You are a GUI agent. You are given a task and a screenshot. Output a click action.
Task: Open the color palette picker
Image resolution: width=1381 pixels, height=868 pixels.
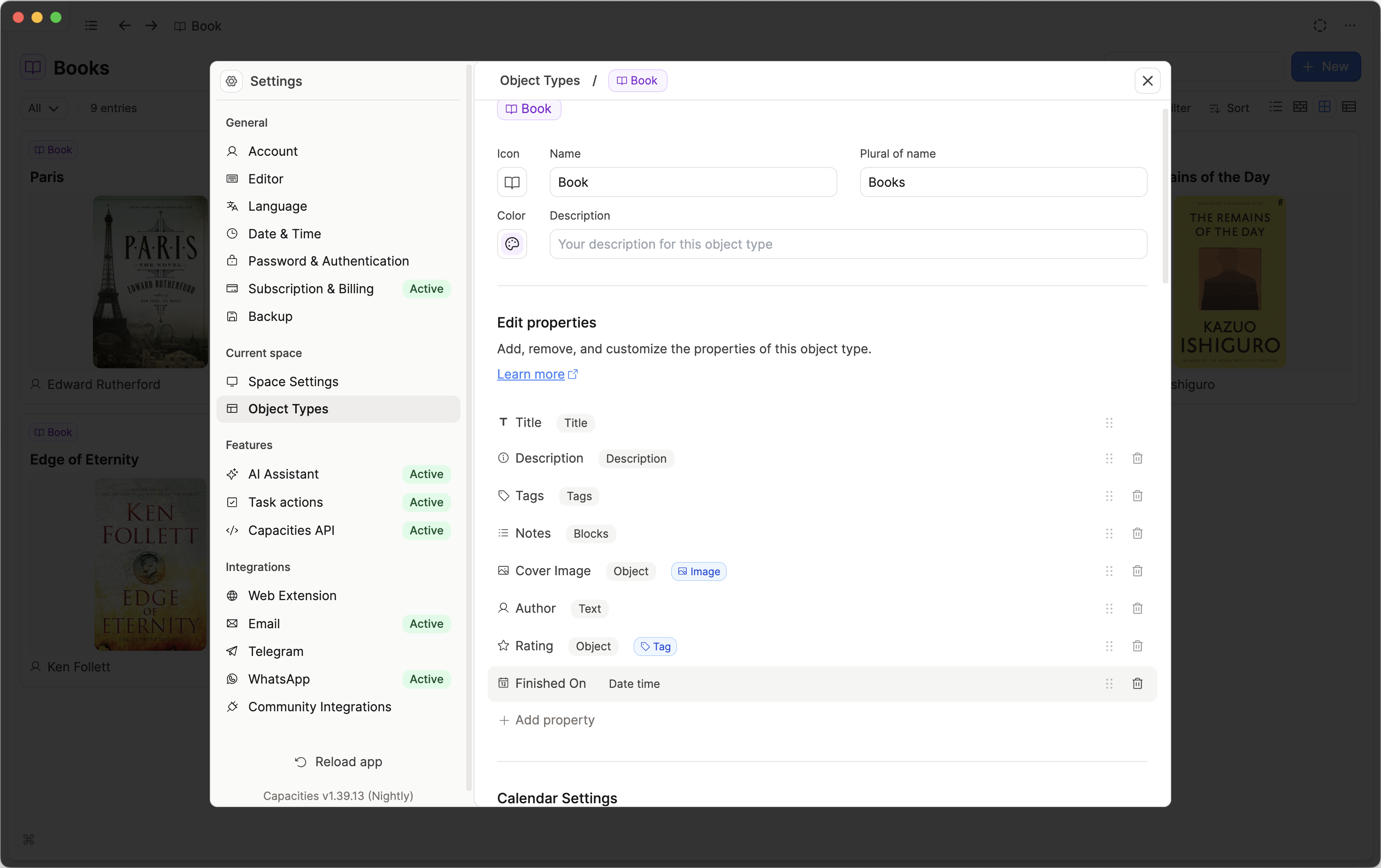click(512, 244)
